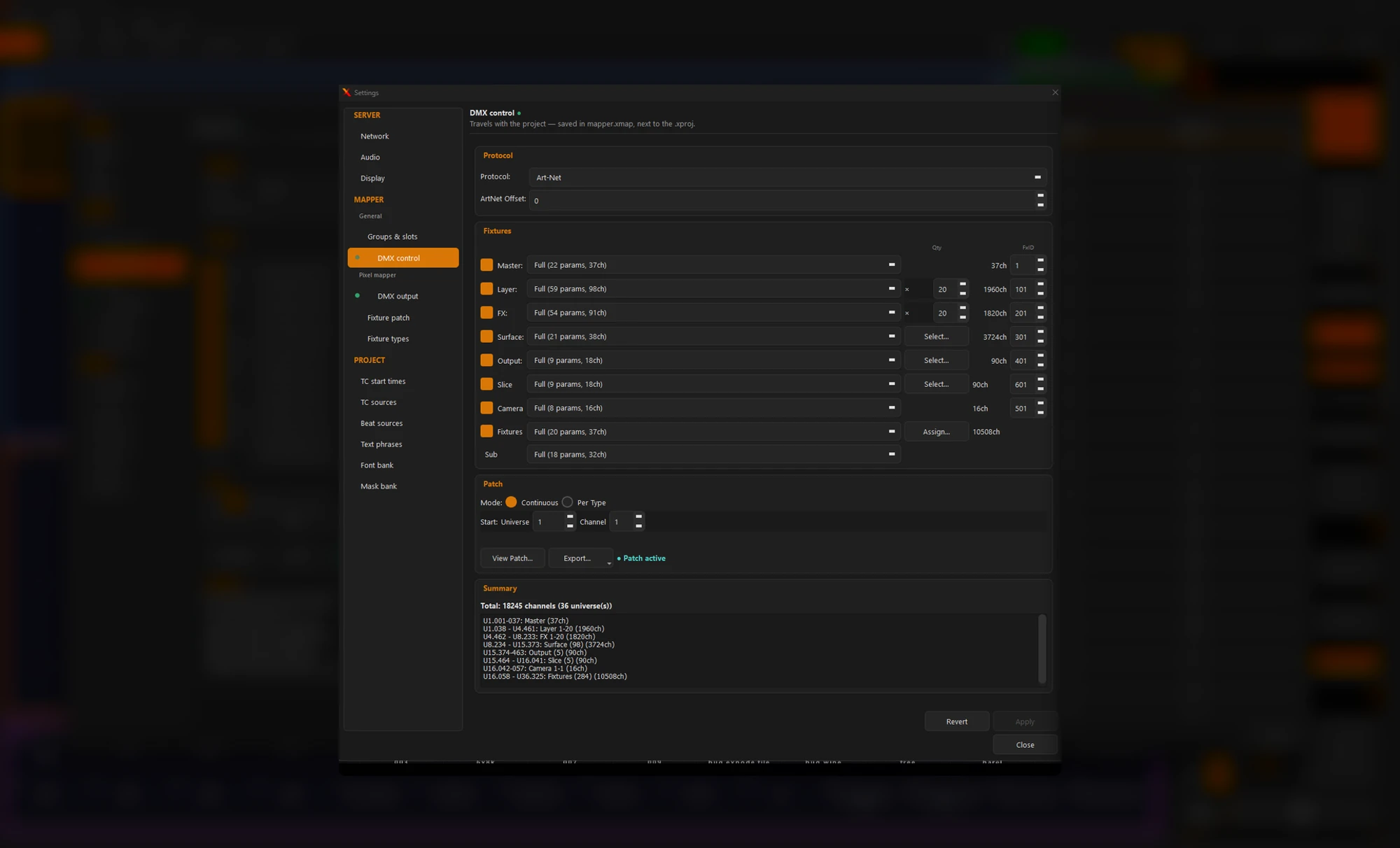The image size is (1400, 848).
Task: Open the Camera mode dropdown Full 16ch
Action: click(713, 408)
